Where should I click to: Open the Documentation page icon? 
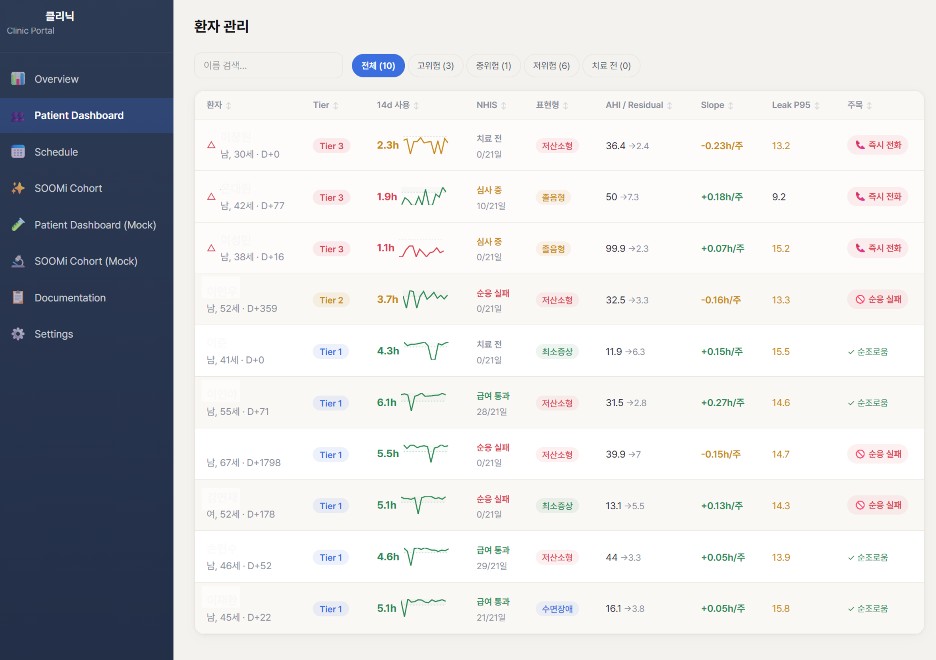18,297
